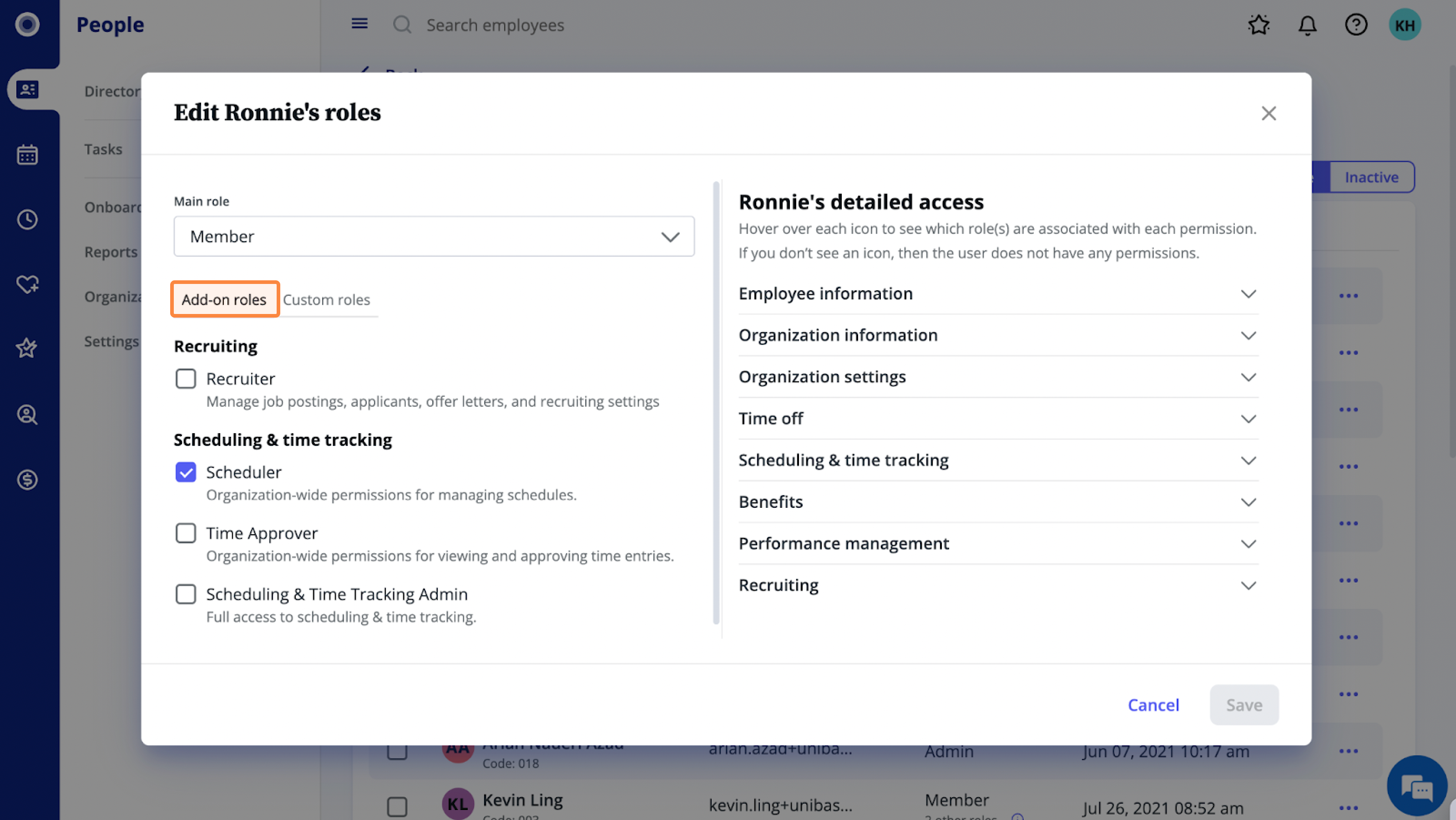Open the recruiting search-person sidebar icon
1456x820 pixels.
pos(27,415)
